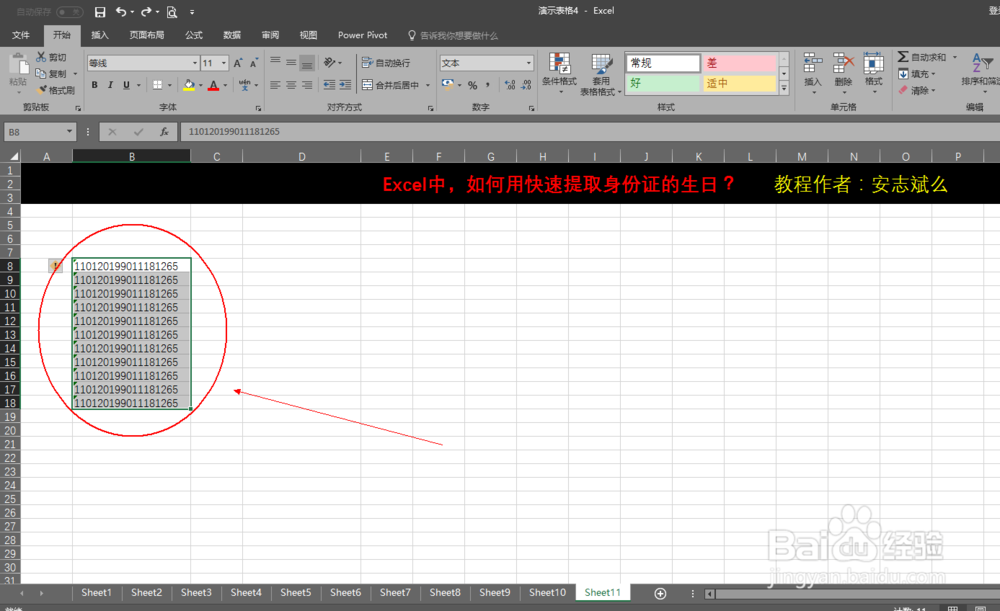Click the Insert Function fx icon

click(x=164, y=132)
